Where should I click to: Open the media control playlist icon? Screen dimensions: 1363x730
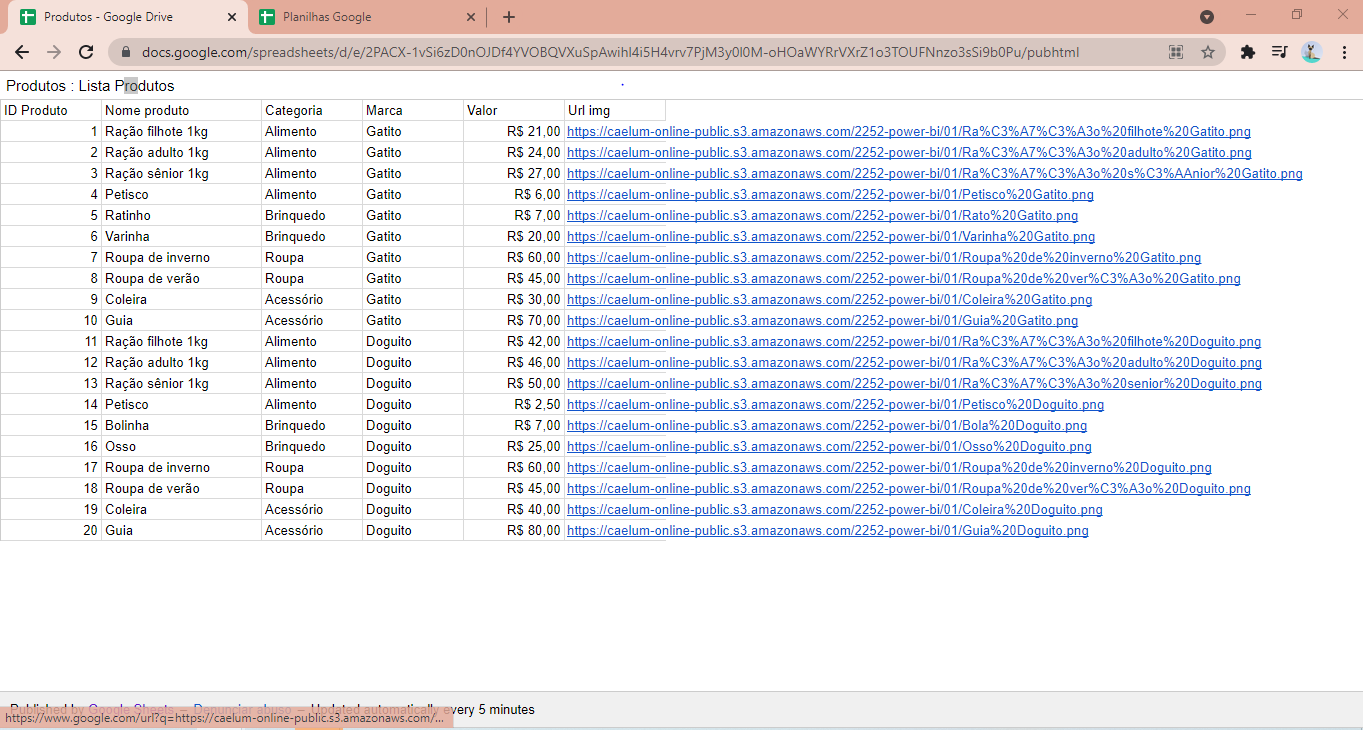pyautogui.click(x=1279, y=52)
